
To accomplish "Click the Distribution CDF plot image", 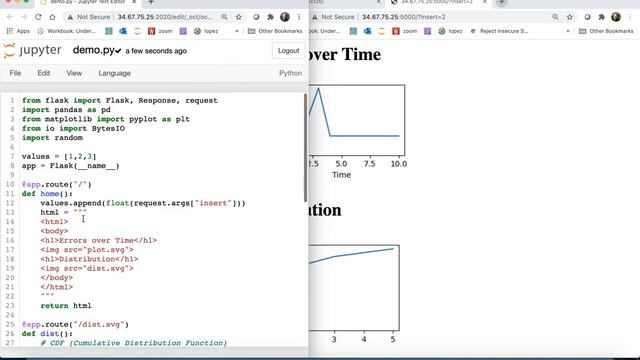I will [354, 293].
